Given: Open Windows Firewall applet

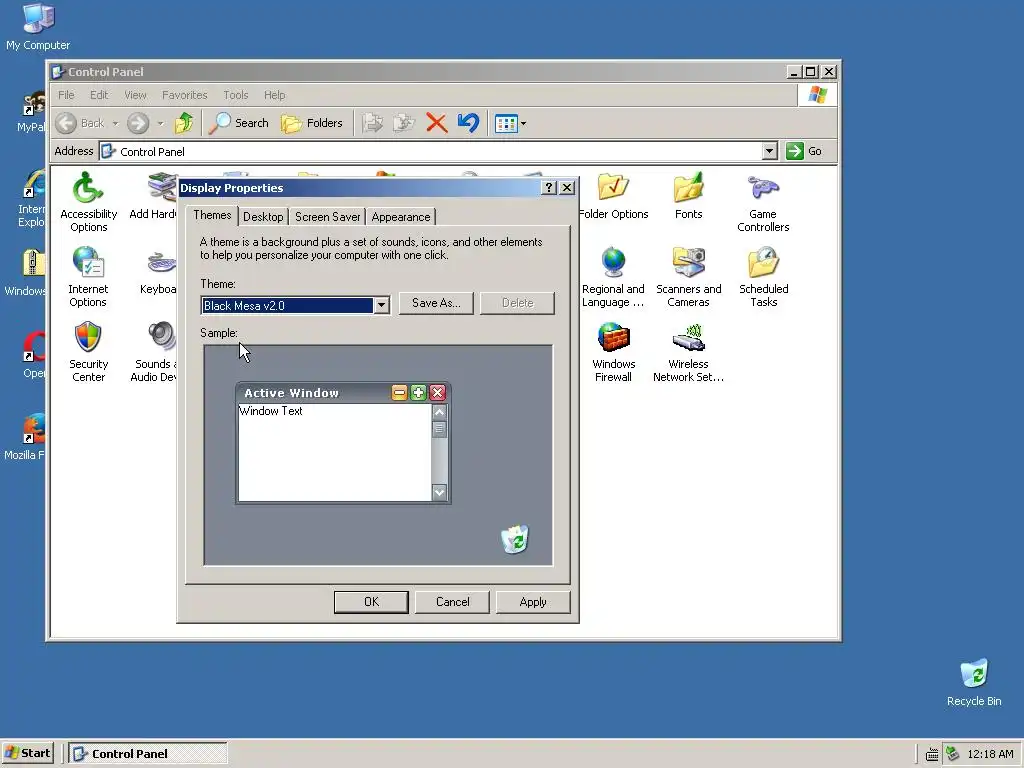Looking at the screenshot, I should point(613,352).
